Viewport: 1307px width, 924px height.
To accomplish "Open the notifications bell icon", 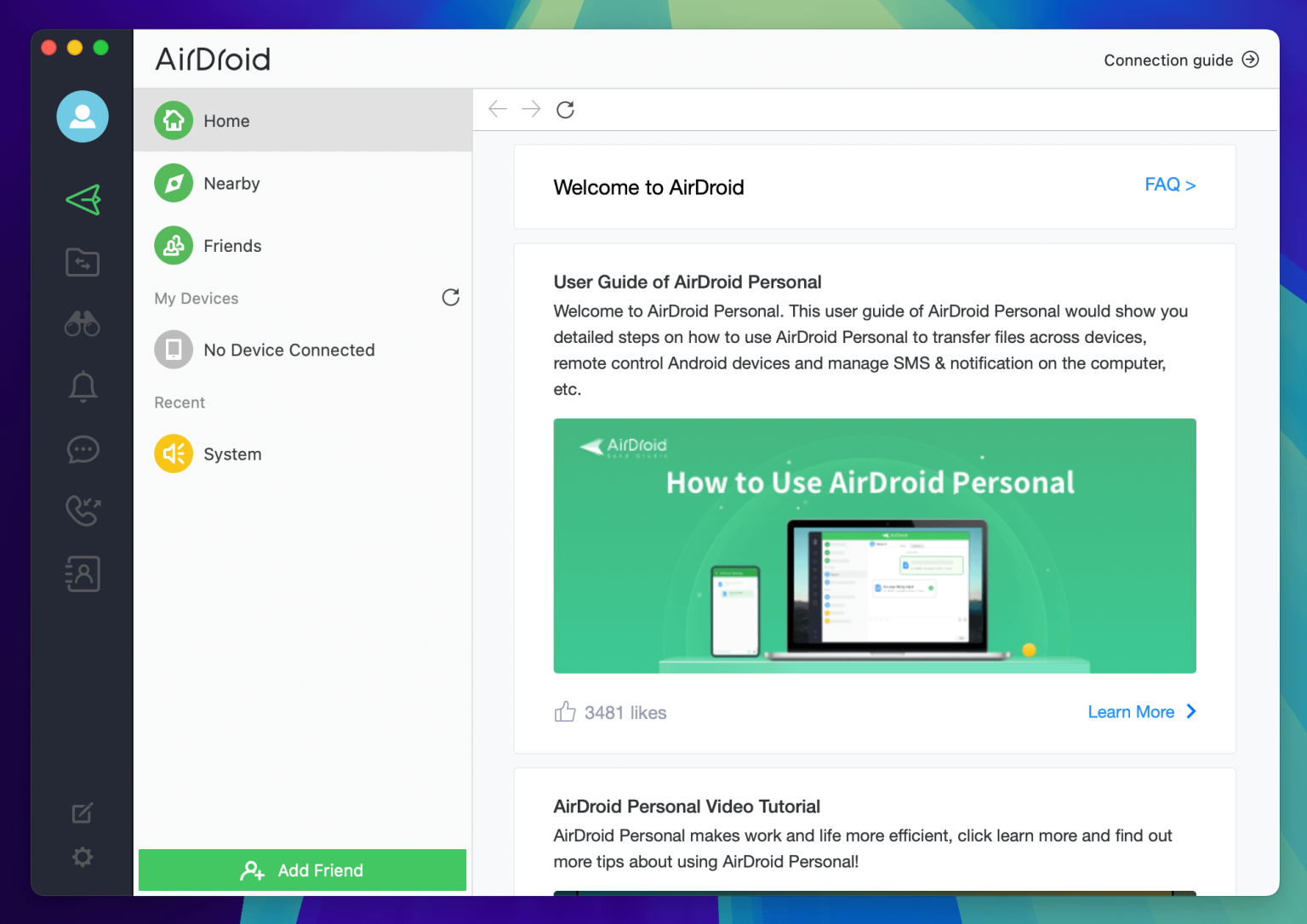I will pos(83,386).
